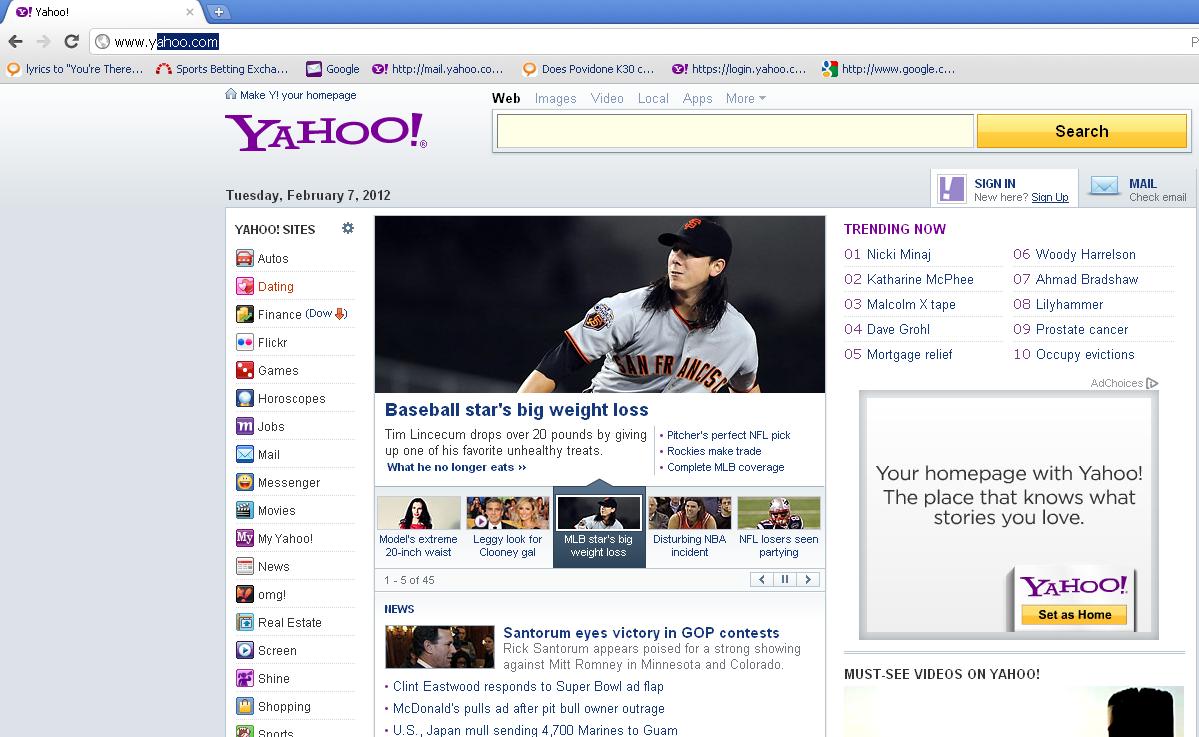The height and width of the screenshot is (737, 1199).
Task: Click the Mail envelope icon in header
Action: (x=1104, y=186)
